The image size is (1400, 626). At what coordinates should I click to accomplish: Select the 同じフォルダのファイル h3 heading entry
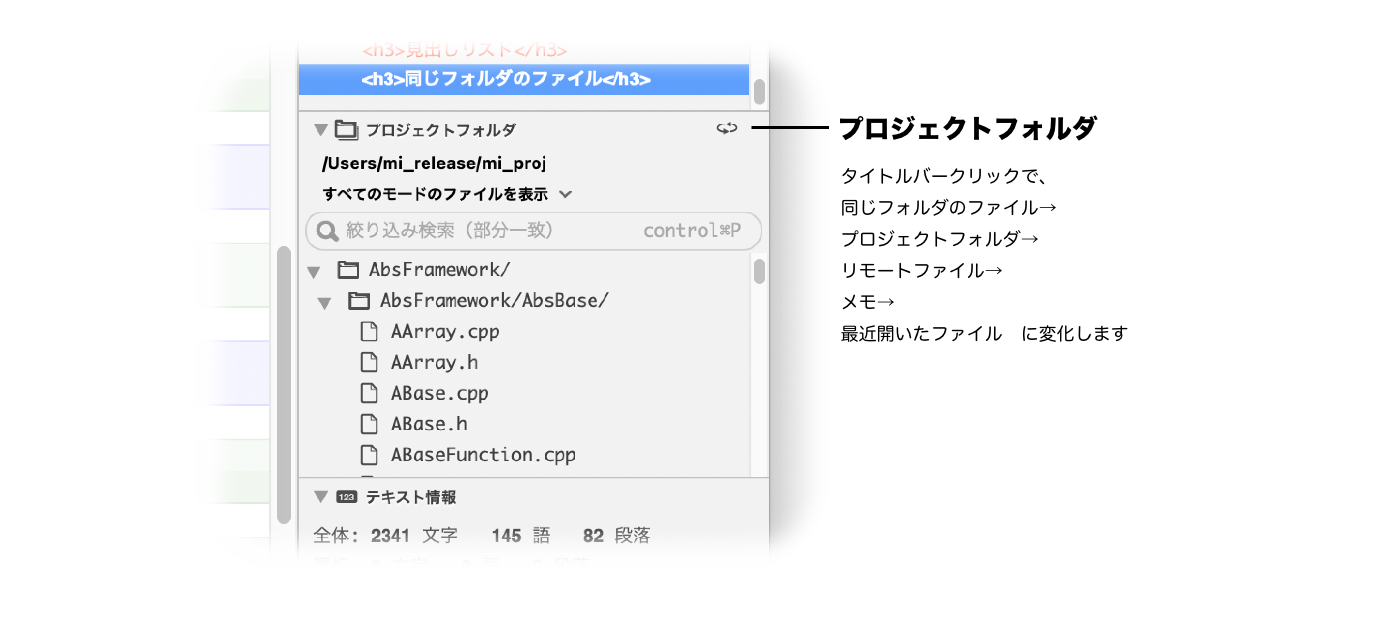pyautogui.click(x=505, y=80)
